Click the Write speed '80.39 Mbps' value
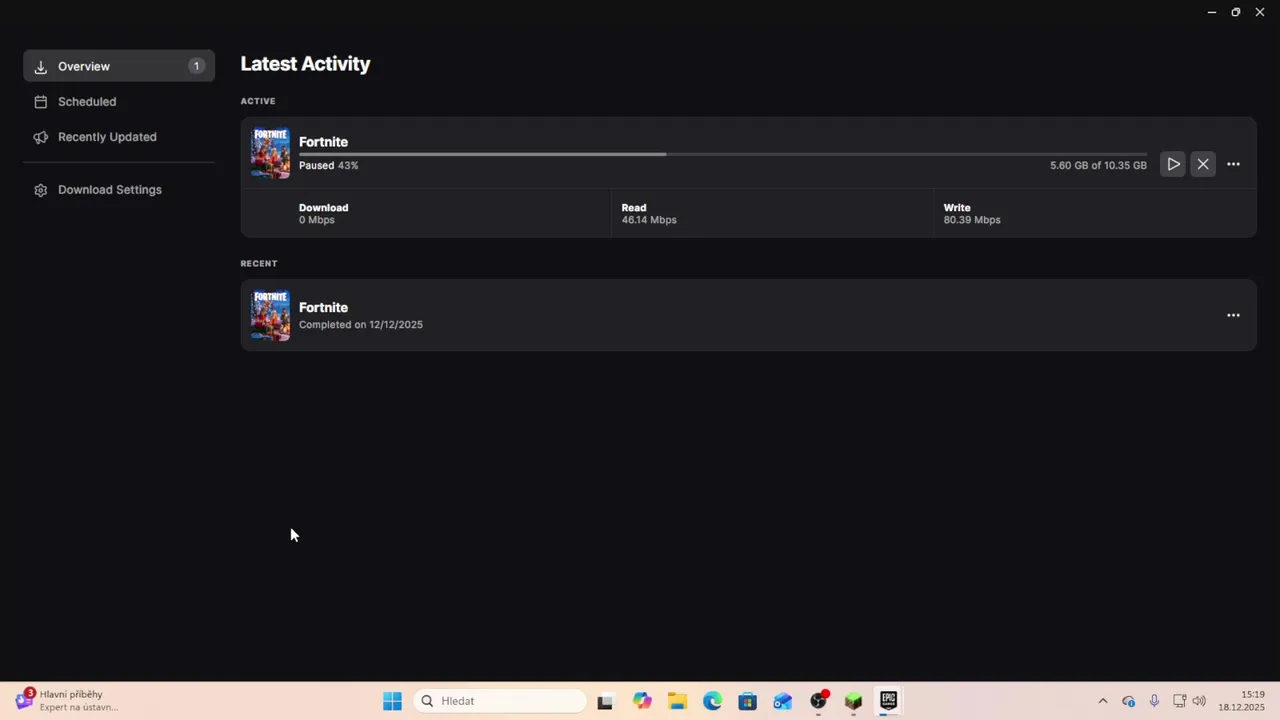The height and width of the screenshot is (720, 1280). pyautogui.click(x=972, y=220)
